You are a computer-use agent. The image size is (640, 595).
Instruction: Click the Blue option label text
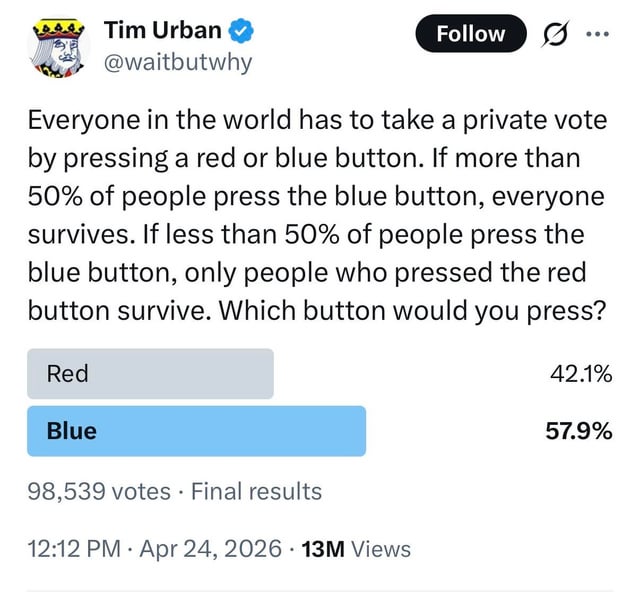click(x=72, y=431)
